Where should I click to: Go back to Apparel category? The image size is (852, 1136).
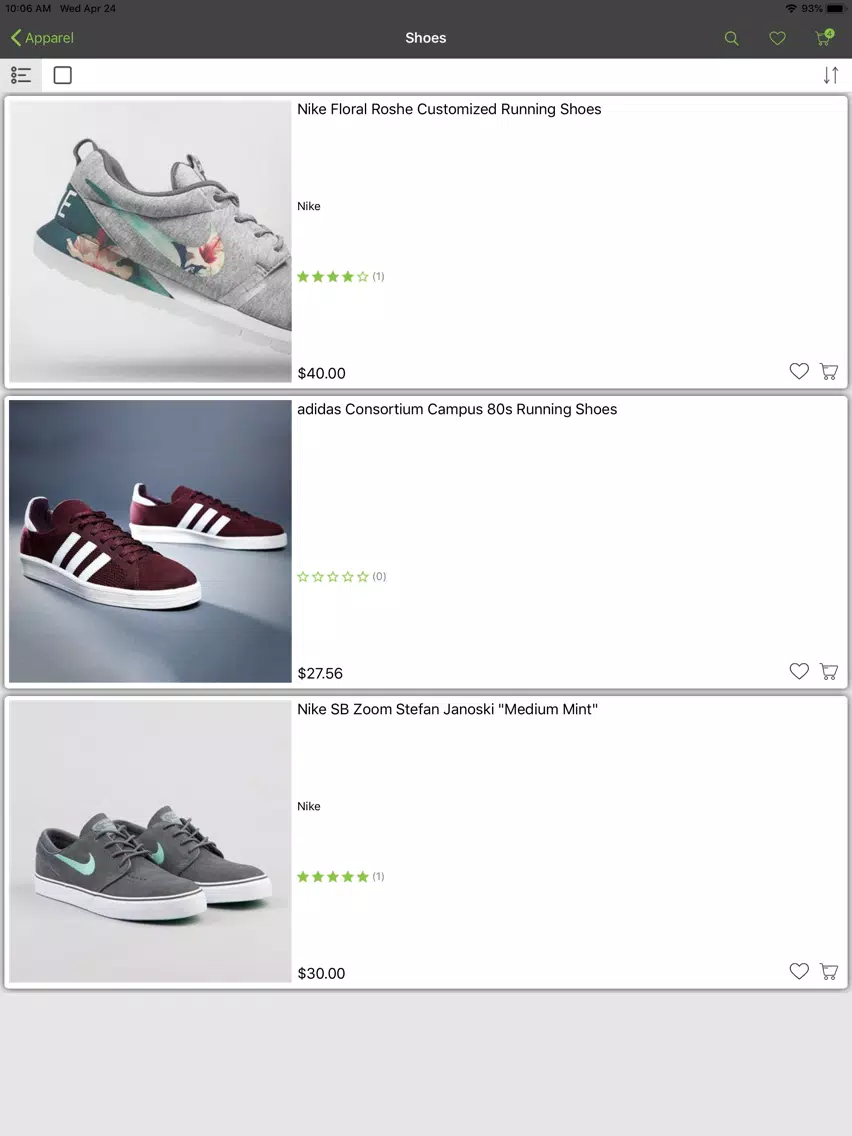click(x=42, y=38)
